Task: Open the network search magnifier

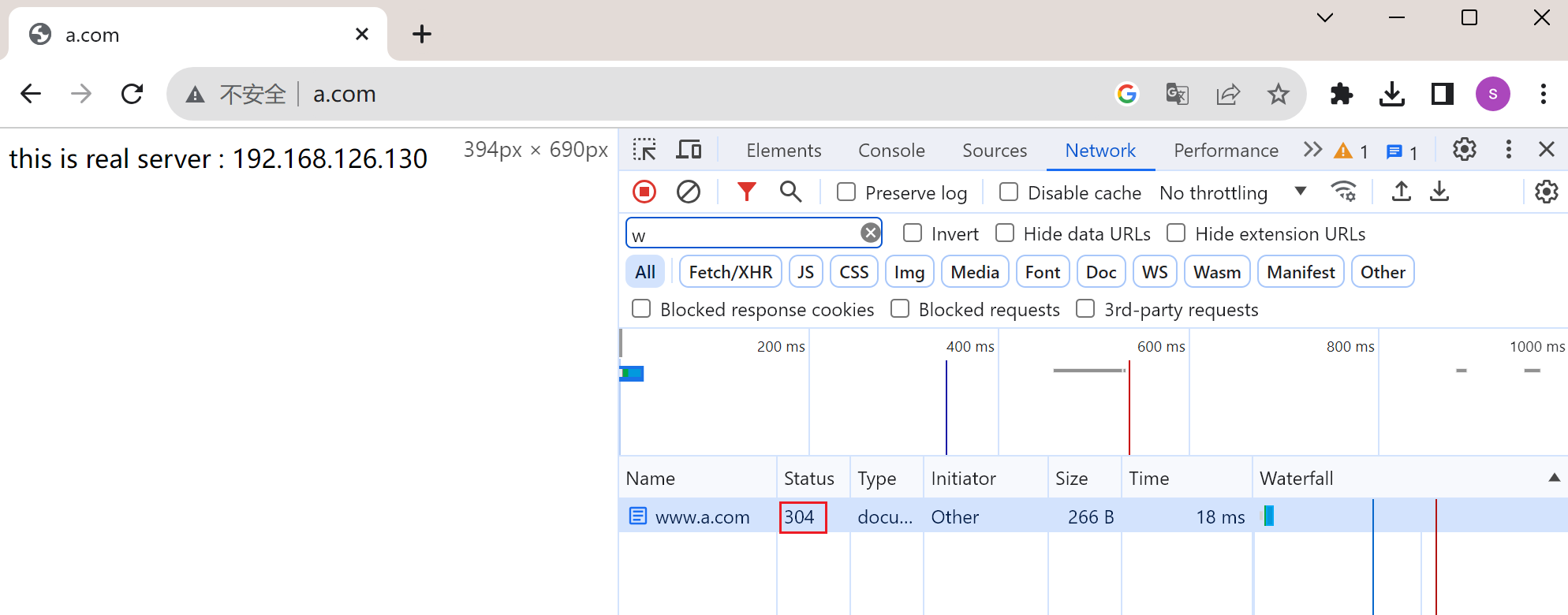Action: 790,192
